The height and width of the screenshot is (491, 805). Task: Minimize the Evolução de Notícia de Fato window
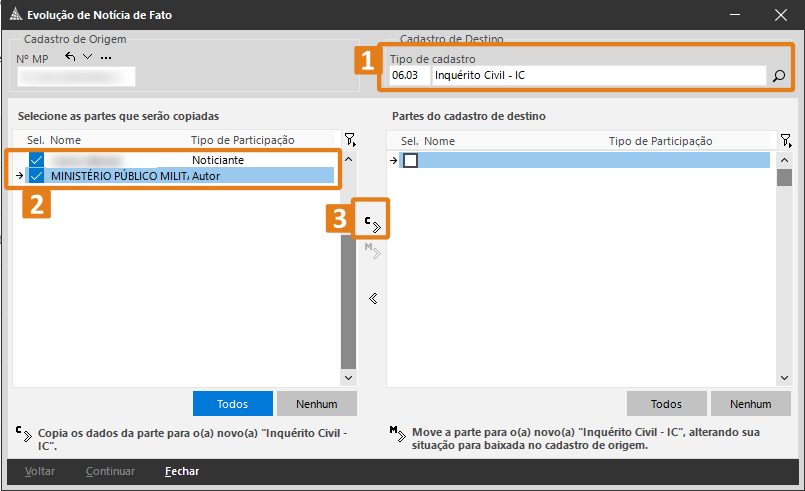(735, 15)
